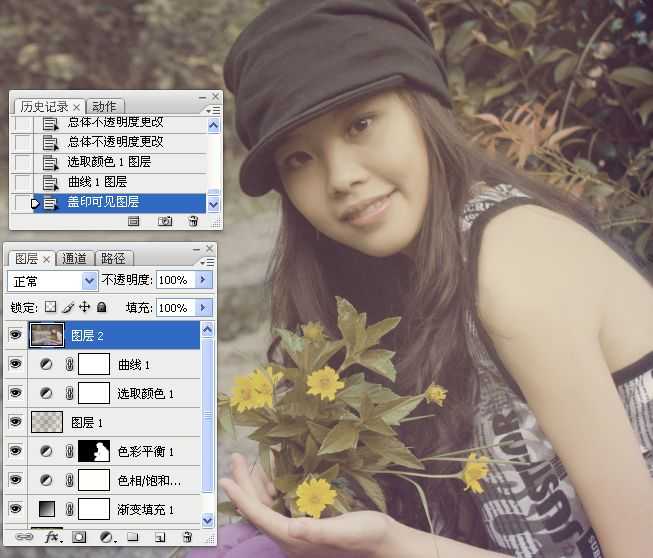This screenshot has height=558, width=653.
Task: Hide 色相/饱和 layer eye icon
Action: [x=15, y=480]
